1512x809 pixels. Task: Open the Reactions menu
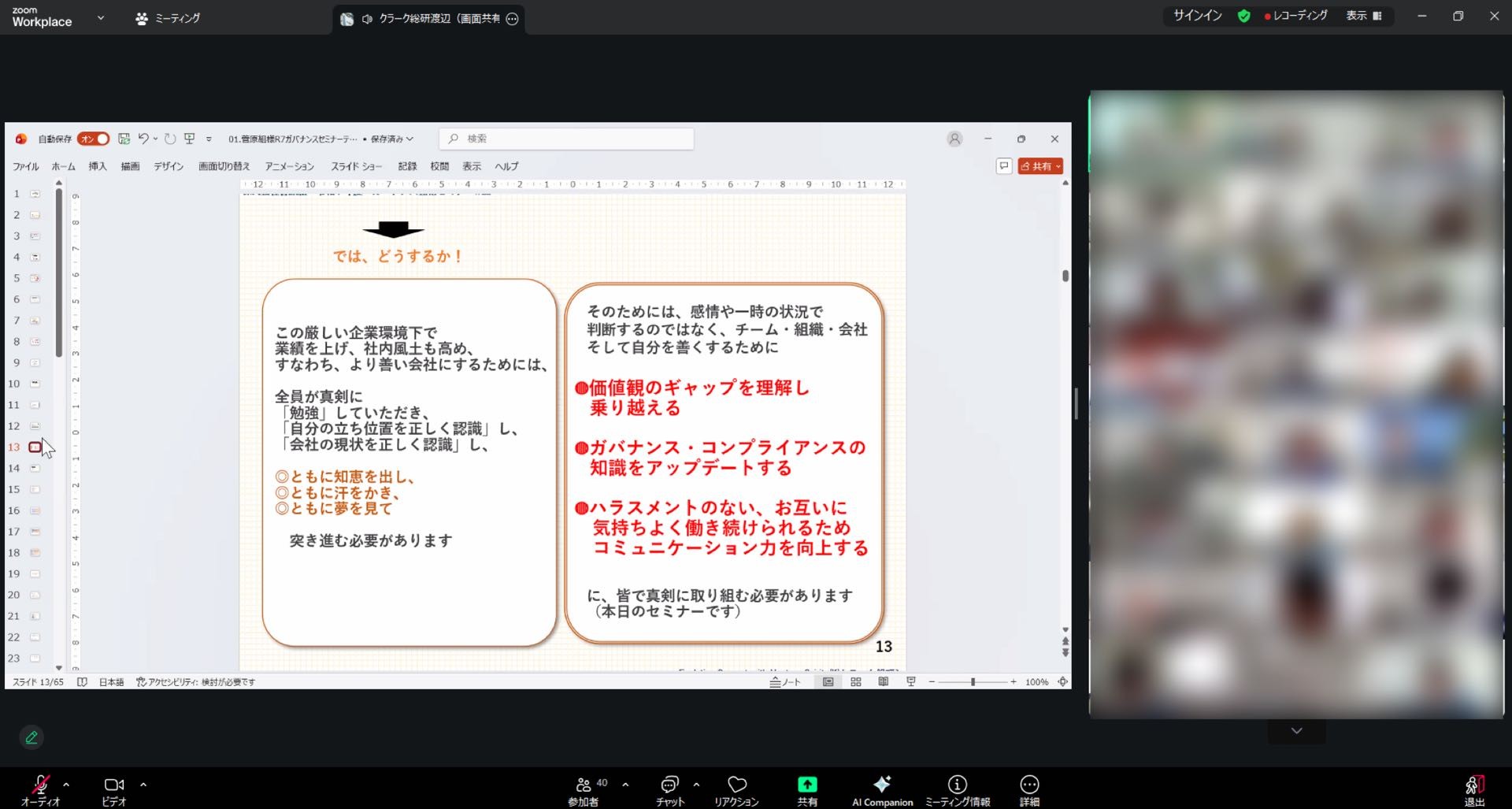tap(736, 789)
